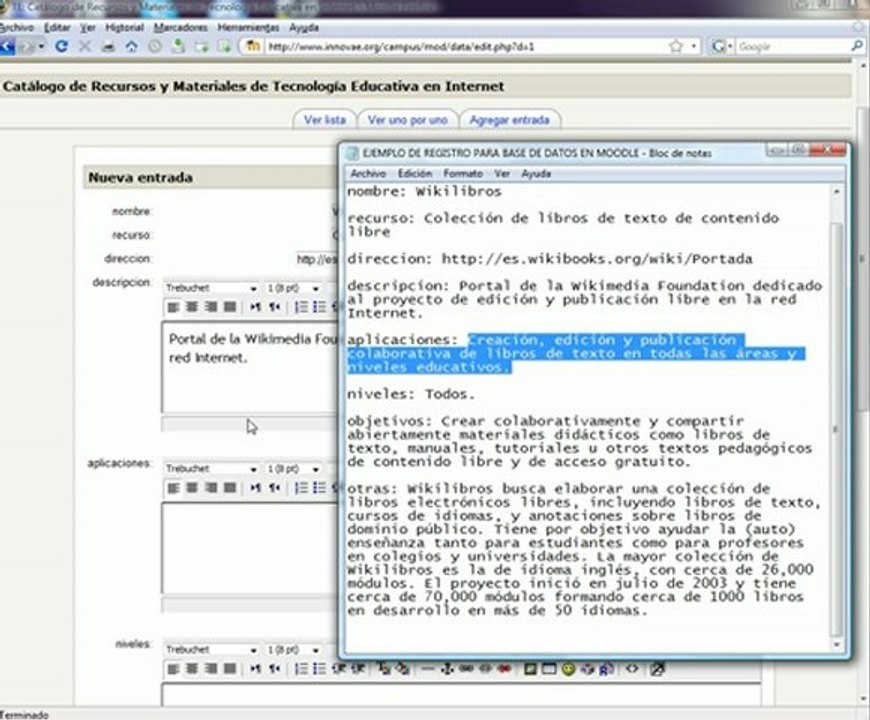Open Firefox Marcadores menu
870x720 pixels.
180,27
